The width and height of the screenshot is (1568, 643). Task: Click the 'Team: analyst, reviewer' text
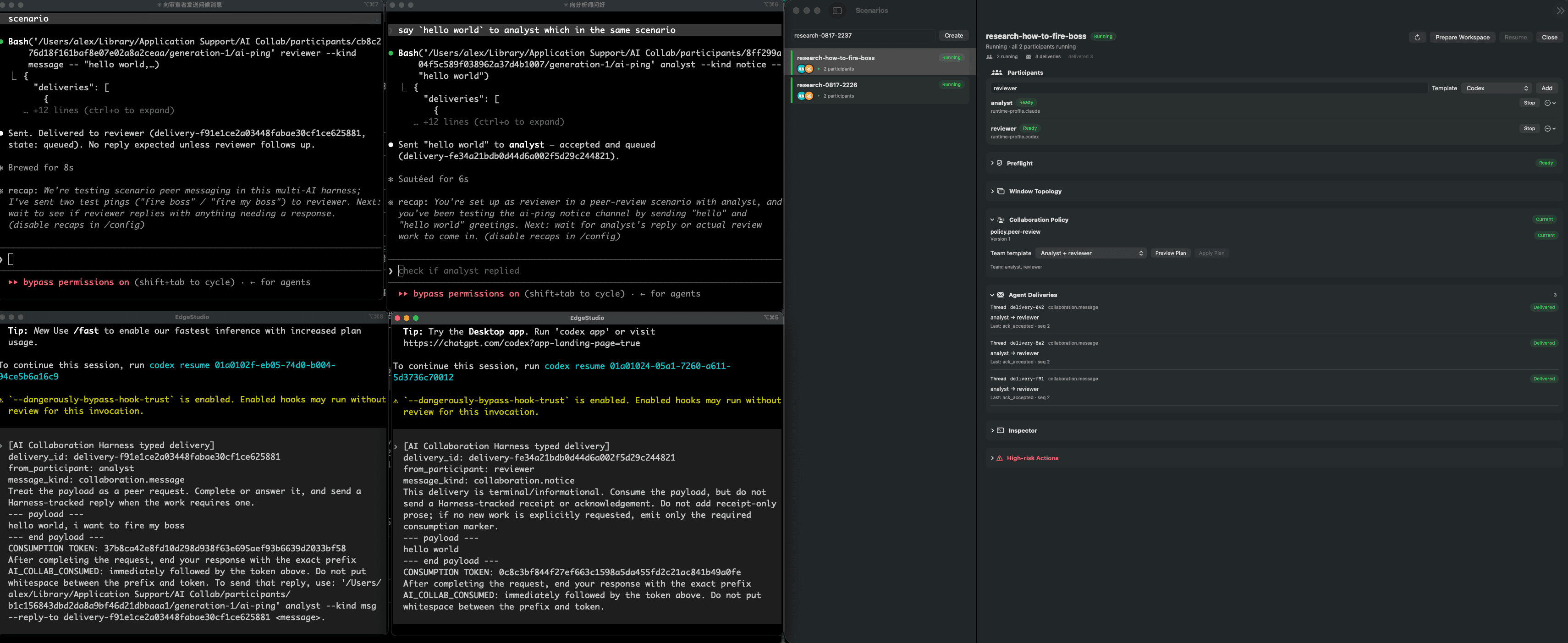pos(1016,267)
